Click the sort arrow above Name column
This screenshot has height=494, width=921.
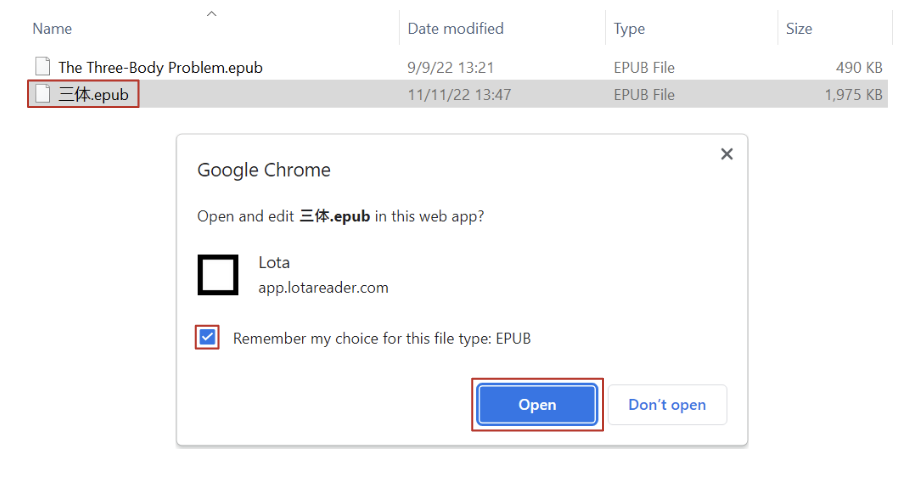(211, 14)
